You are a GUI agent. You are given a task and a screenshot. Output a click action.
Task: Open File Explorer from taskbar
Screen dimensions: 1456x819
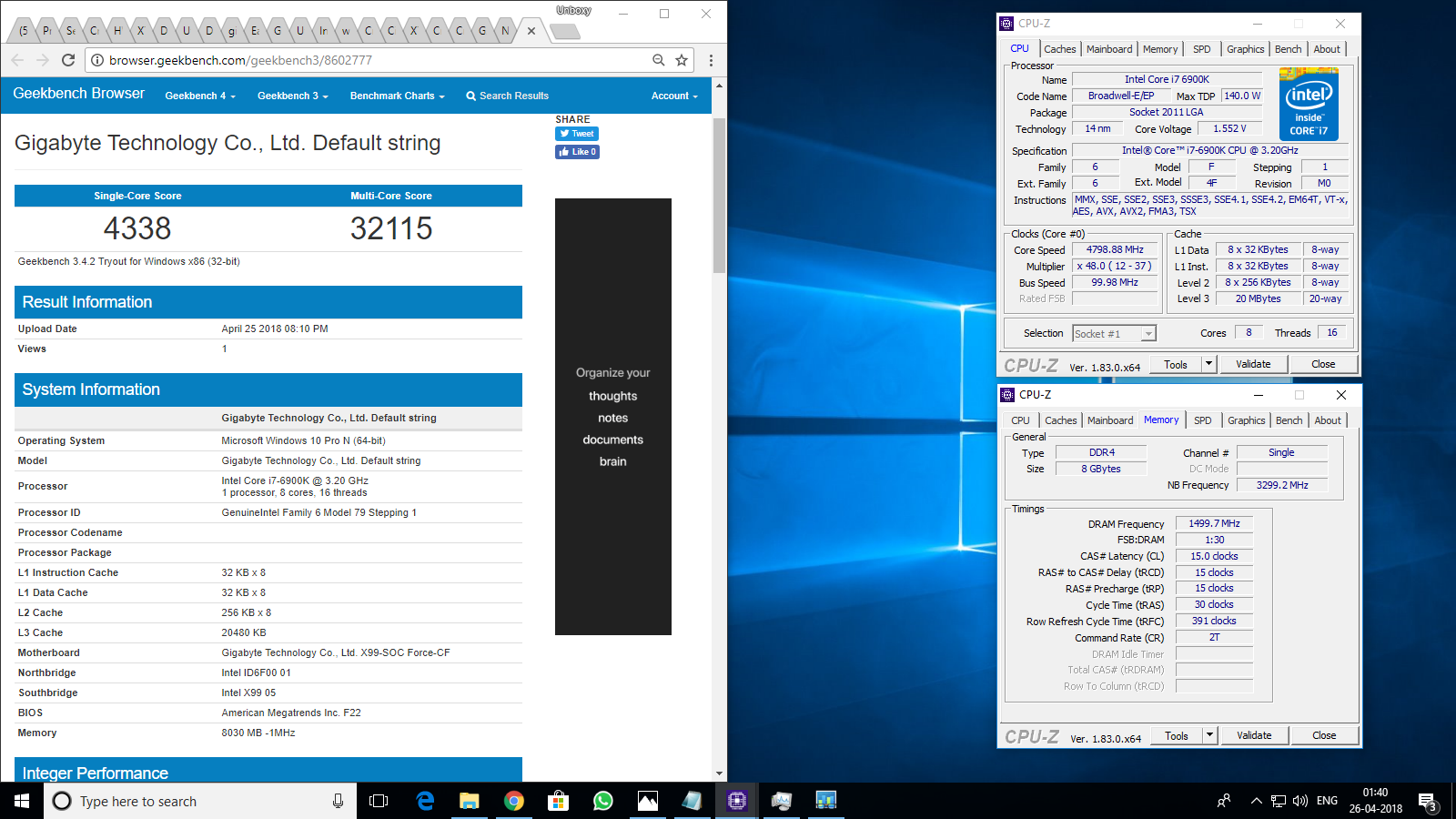click(x=470, y=801)
